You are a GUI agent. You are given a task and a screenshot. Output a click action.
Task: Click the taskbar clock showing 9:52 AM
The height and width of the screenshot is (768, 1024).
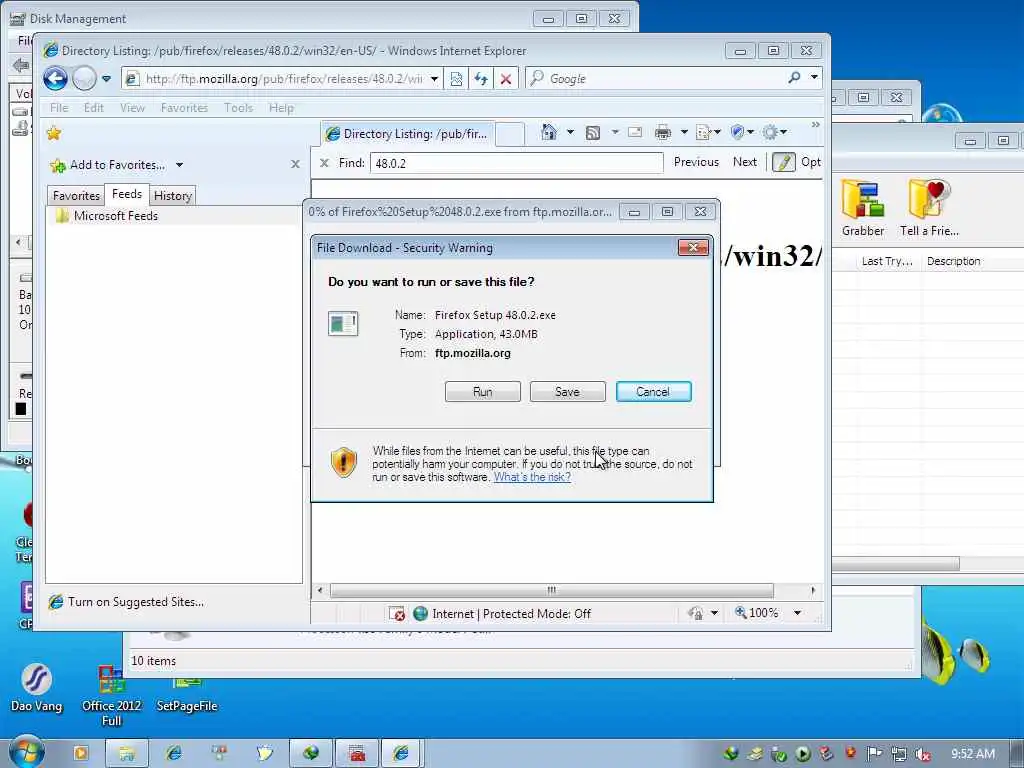973,754
